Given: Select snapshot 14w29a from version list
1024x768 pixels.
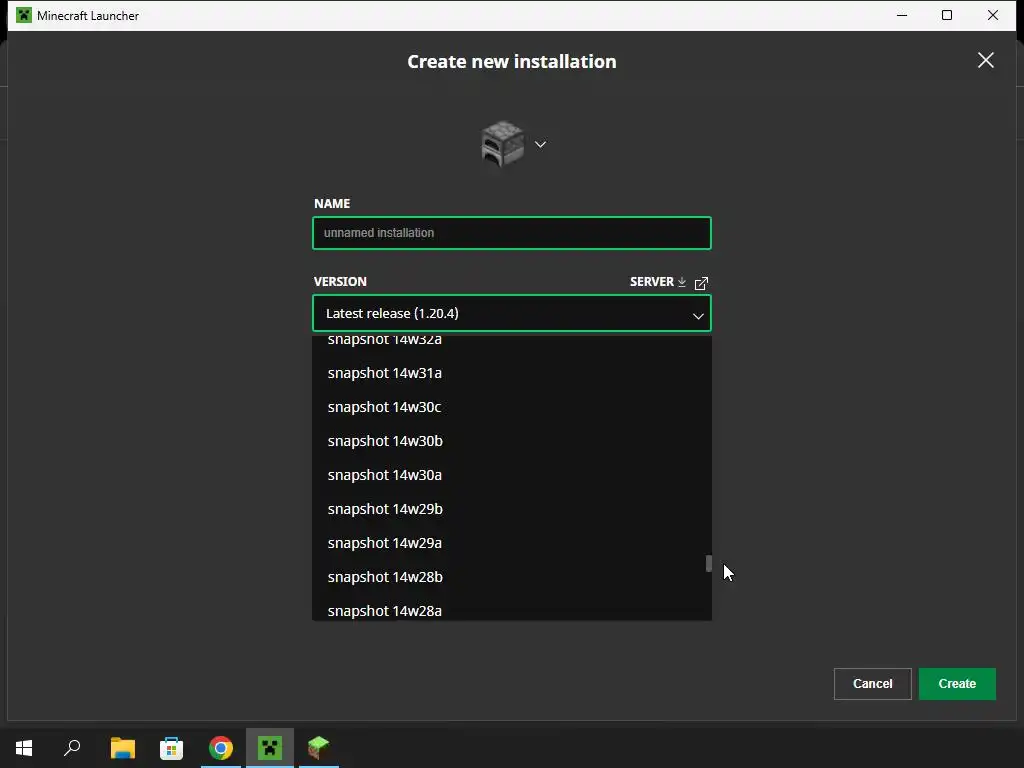Looking at the screenshot, I should [511, 543].
